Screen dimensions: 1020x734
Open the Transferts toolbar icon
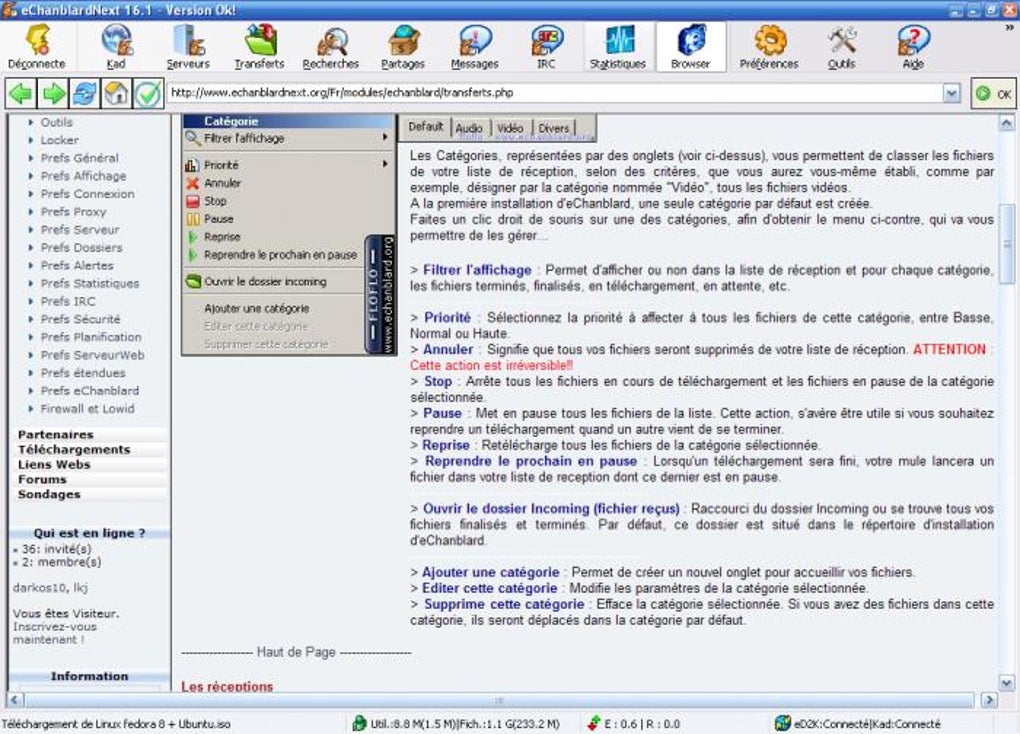click(260, 46)
